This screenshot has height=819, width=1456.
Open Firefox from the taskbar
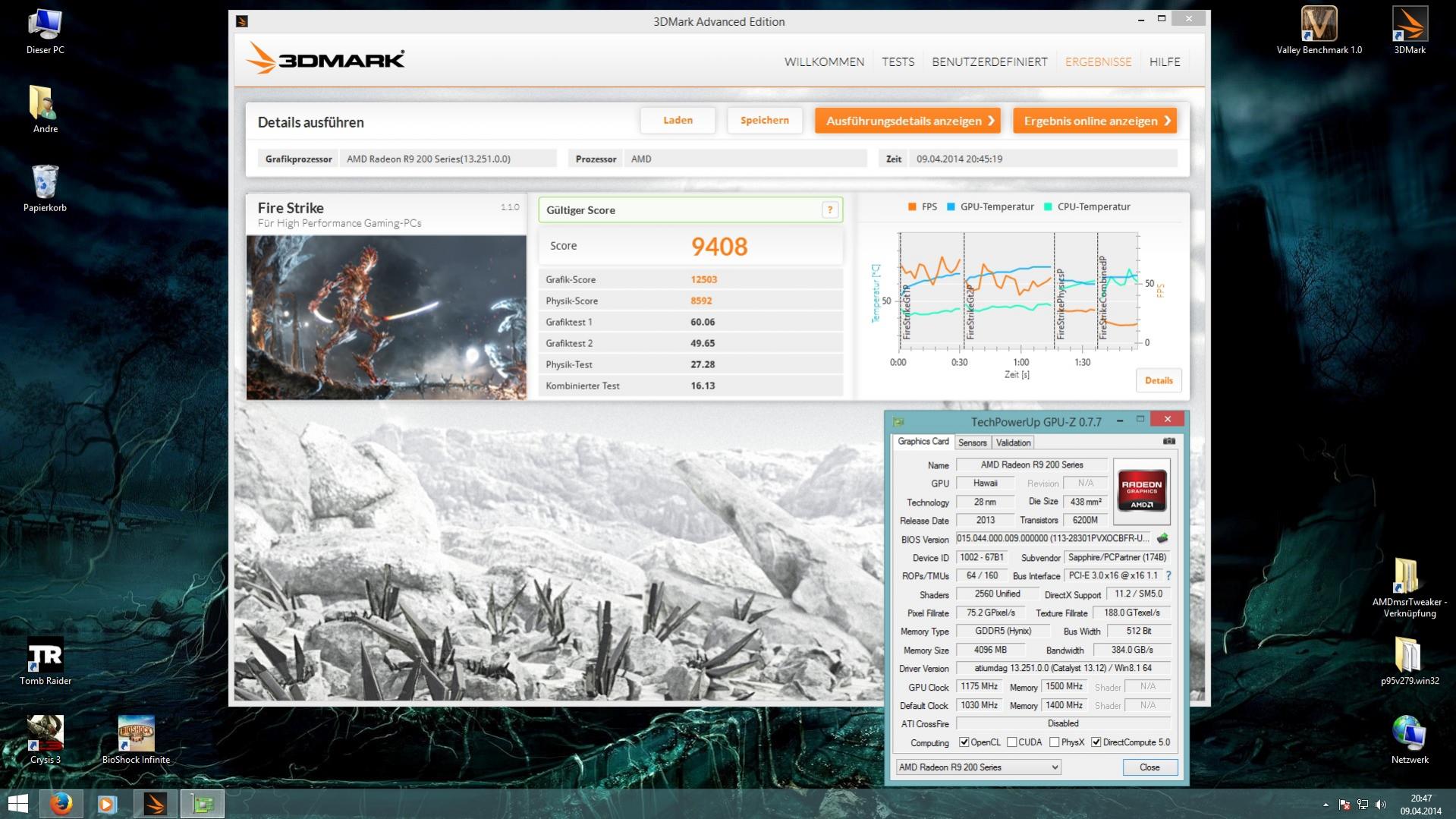61,804
